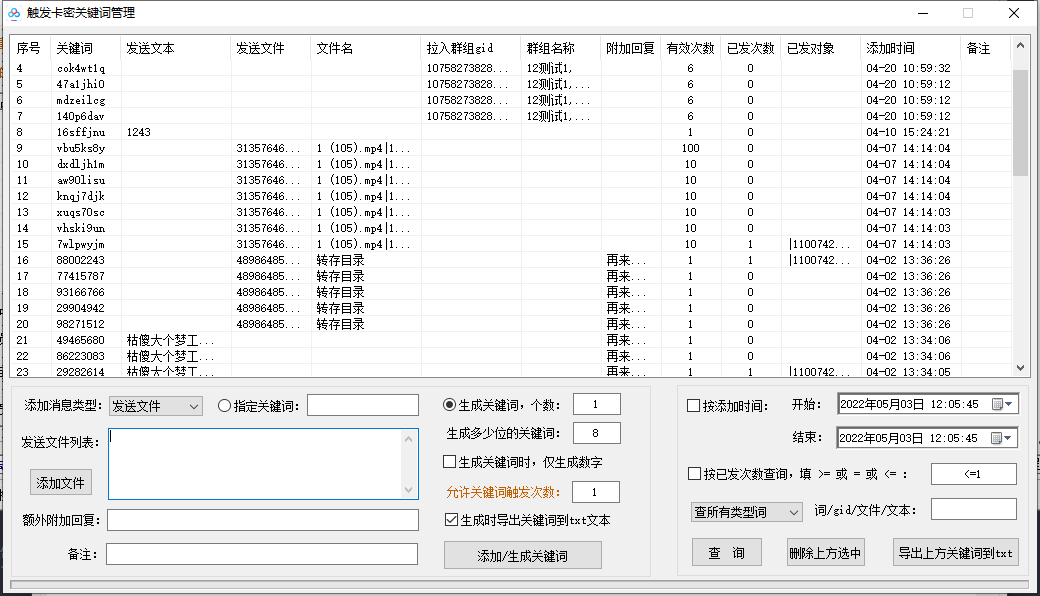Sort by 发送文本 column header
Screen dimensions: 1040x596
176,48
